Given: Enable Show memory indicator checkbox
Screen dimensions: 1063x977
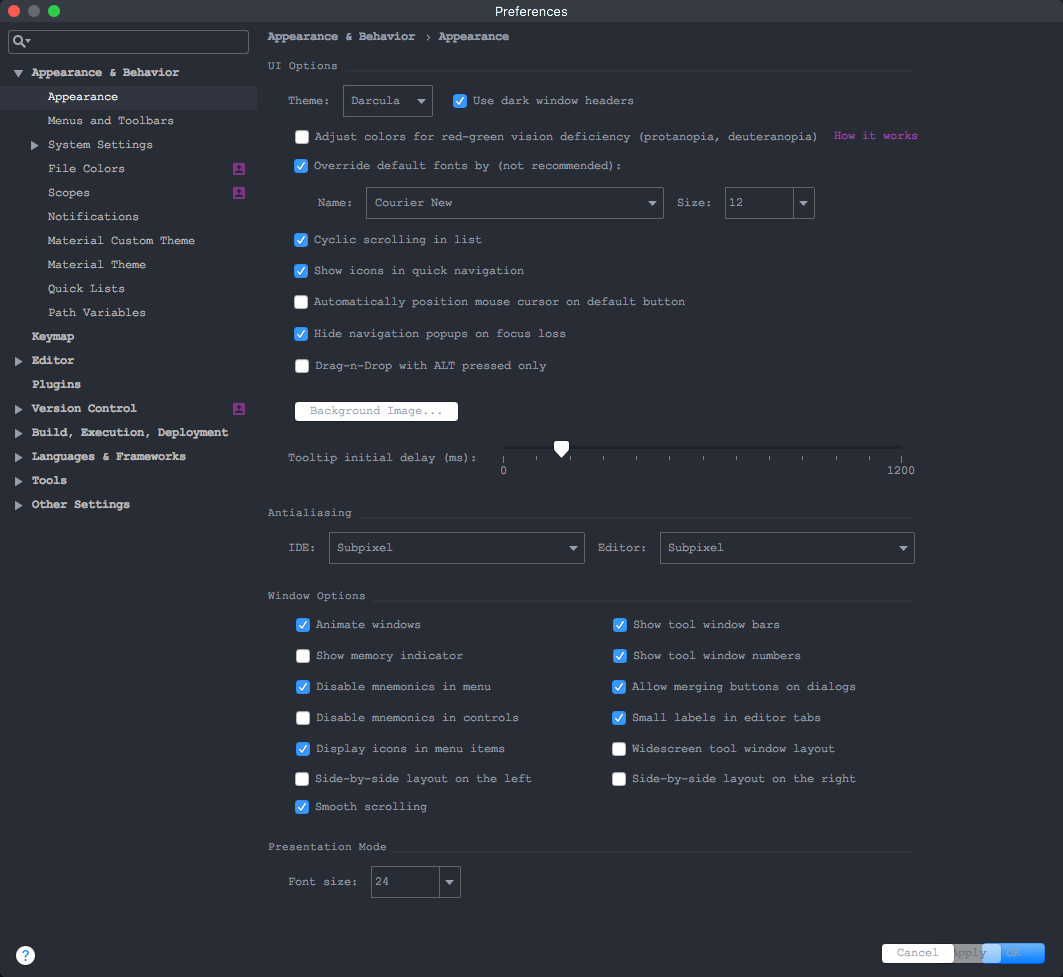Looking at the screenshot, I should tap(303, 656).
